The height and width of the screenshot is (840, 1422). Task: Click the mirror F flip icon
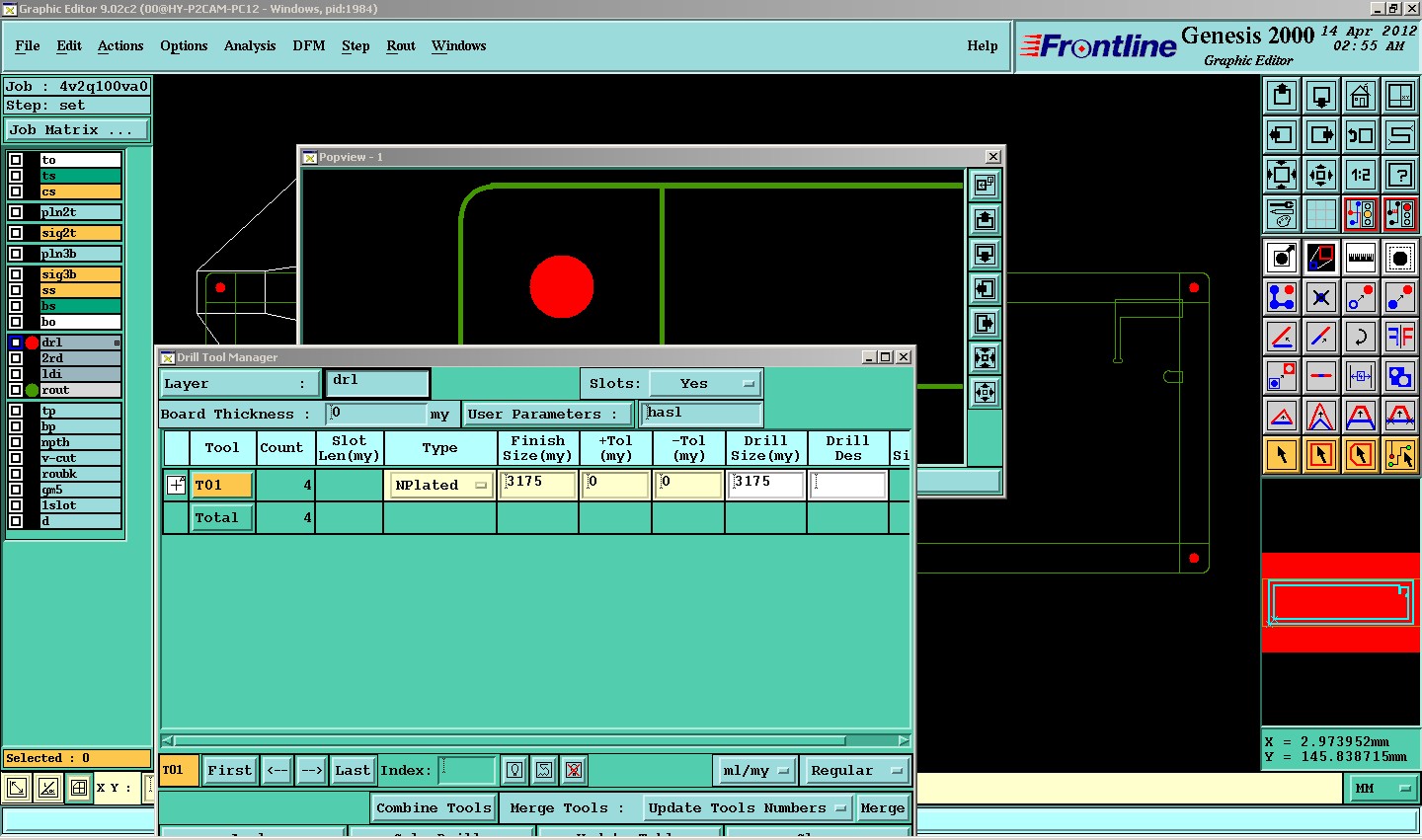point(1400,336)
